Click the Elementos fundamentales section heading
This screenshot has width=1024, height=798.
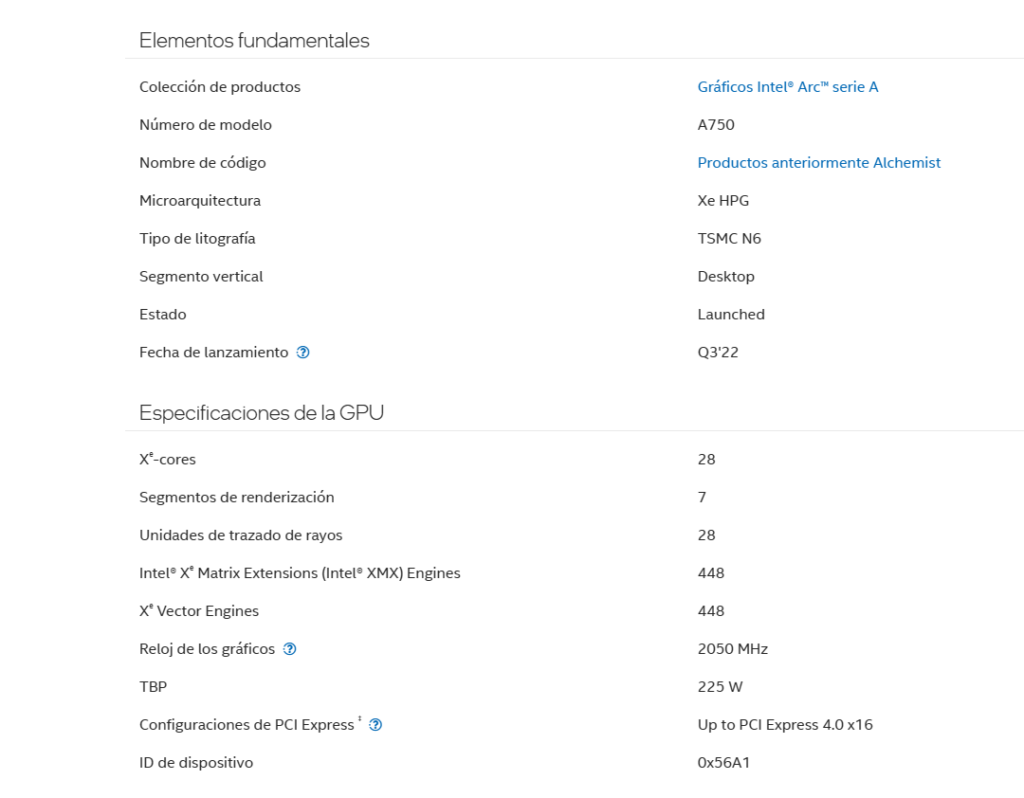(x=254, y=40)
